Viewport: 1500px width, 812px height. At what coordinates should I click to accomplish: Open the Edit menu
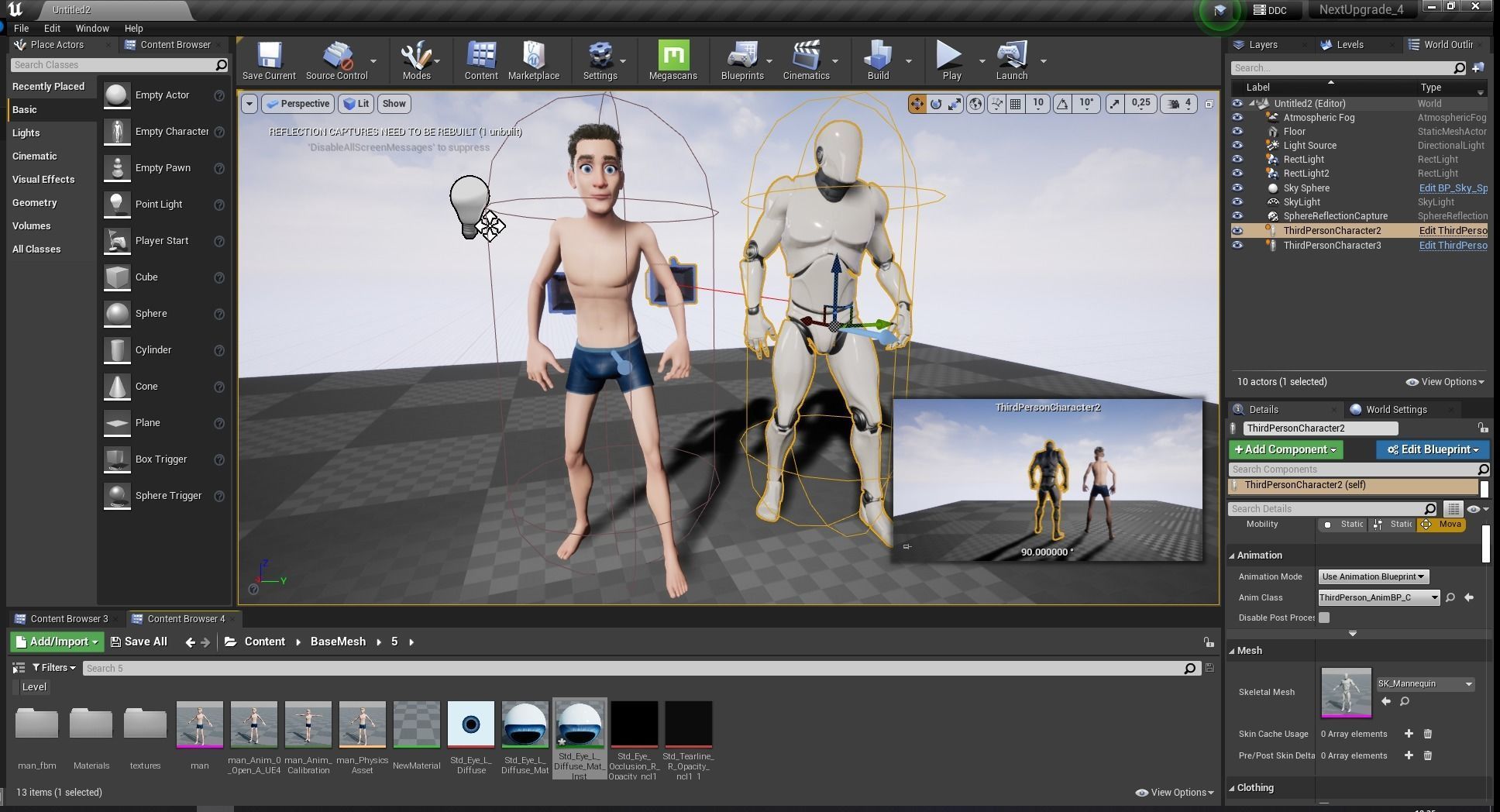click(x=52, y=28)
